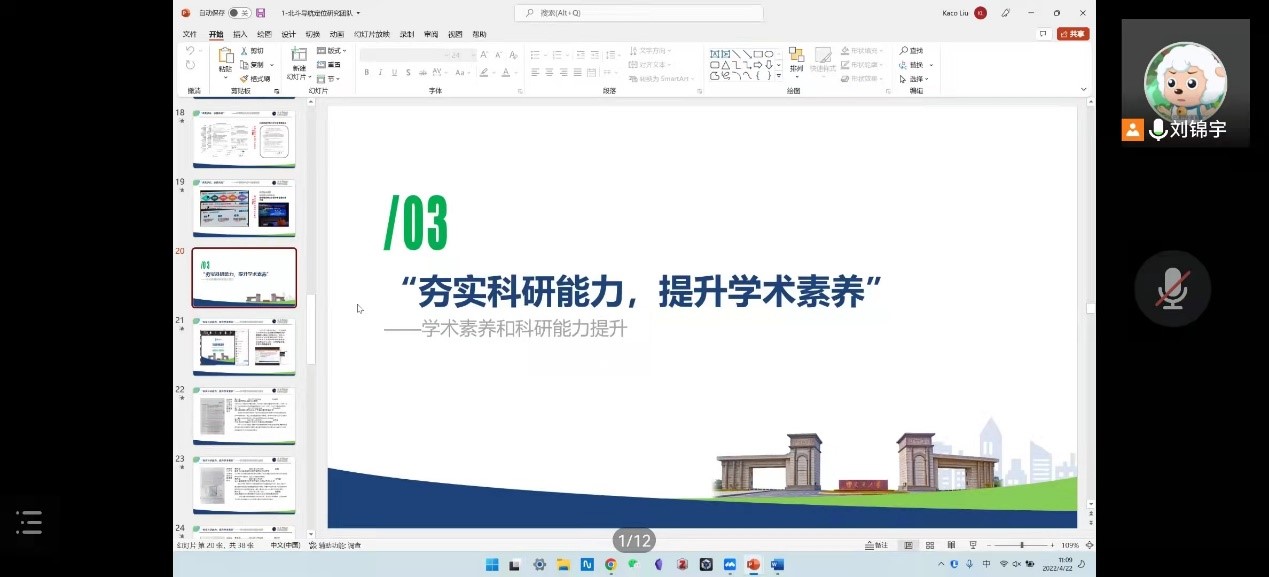Expand the Layout (版式) dropdown
Viewport: 1269px width, 577px height.
tap(331, 51)
